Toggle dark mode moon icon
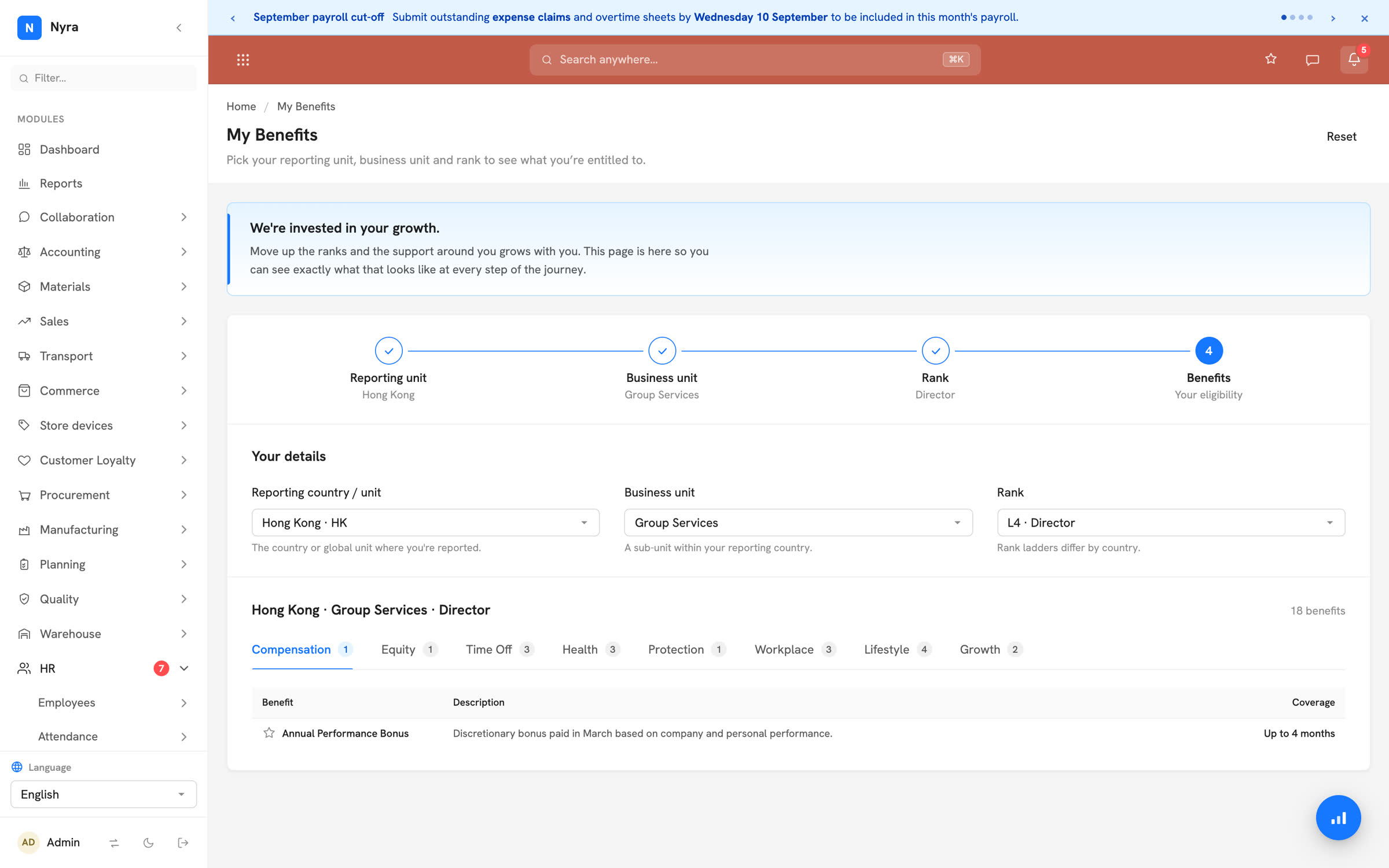This screenshot has height=868, width=1389. (x=149, y=843)
